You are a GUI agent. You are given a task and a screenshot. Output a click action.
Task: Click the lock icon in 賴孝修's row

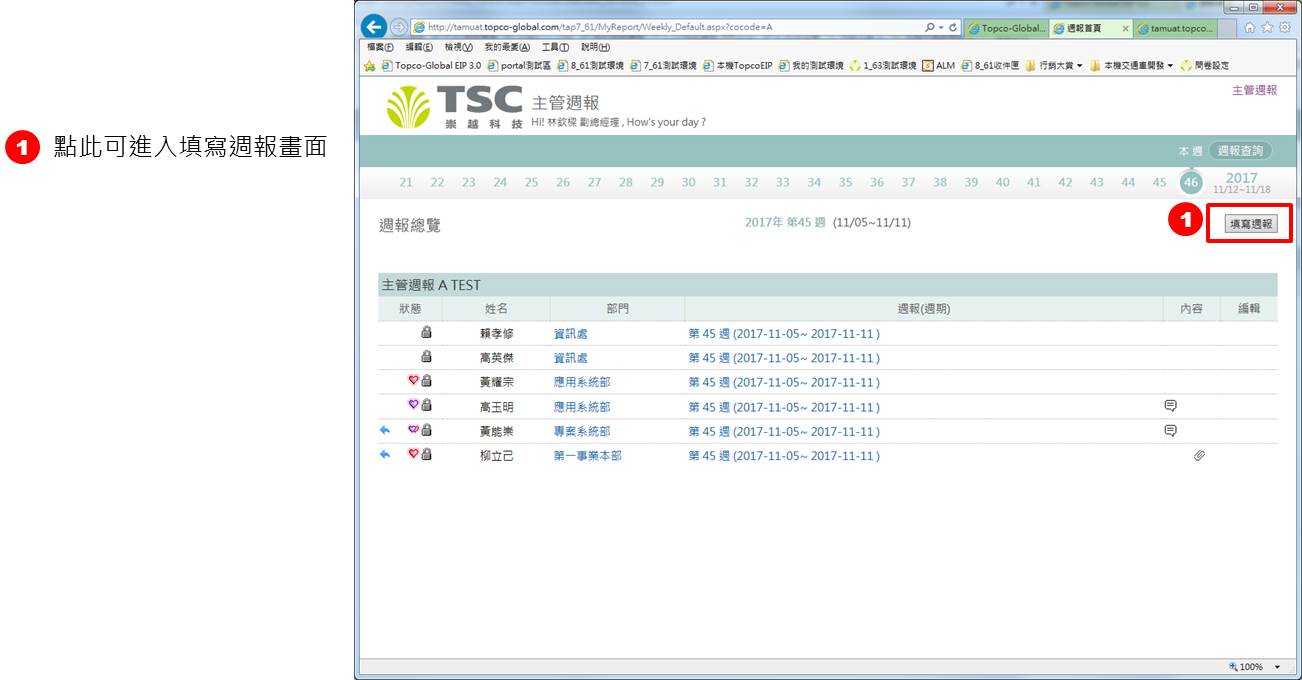click(x=426, y=333)
